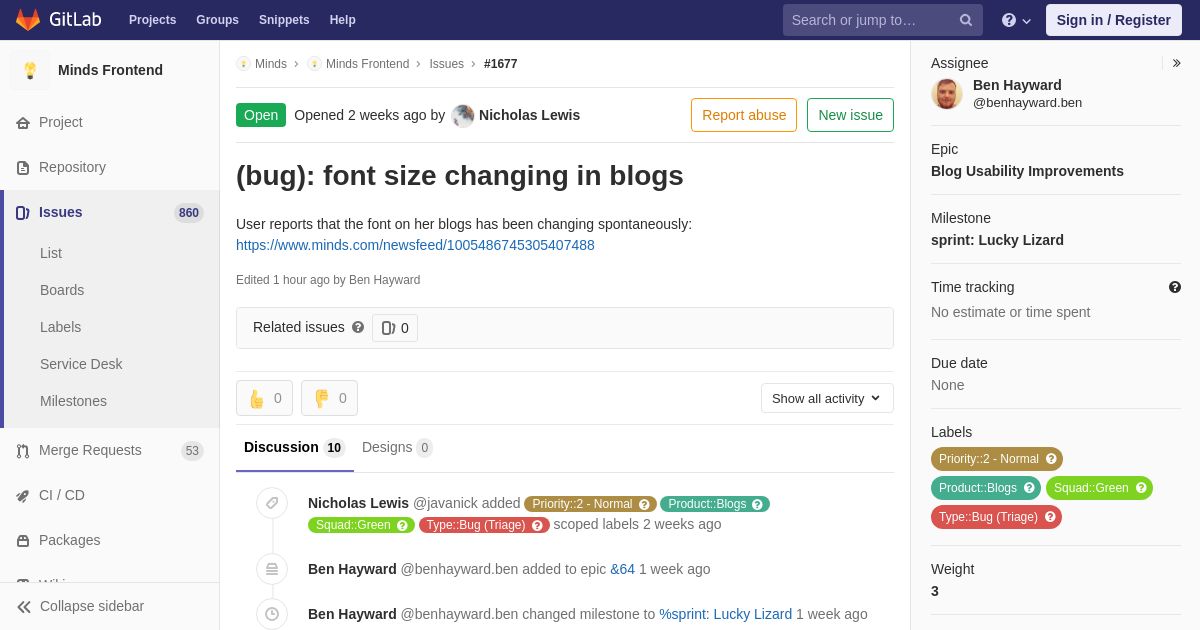Click the Sign in / Register button

tap(1113, 20)
